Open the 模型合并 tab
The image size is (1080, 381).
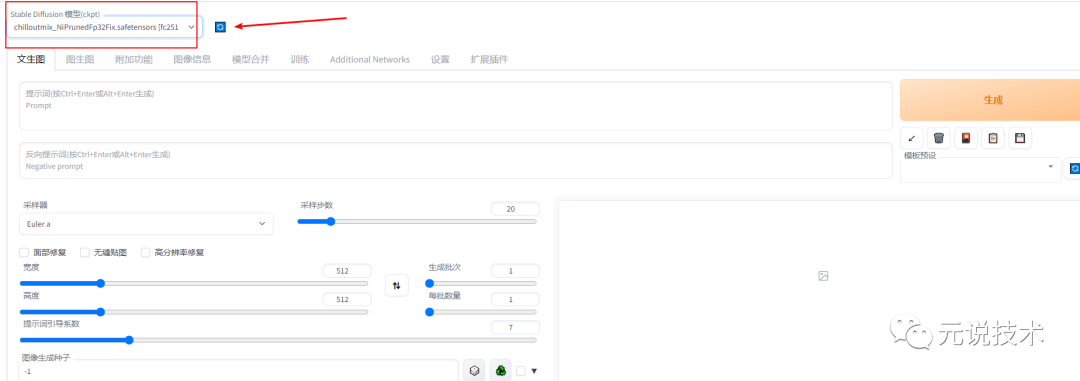tap(251, 59)
